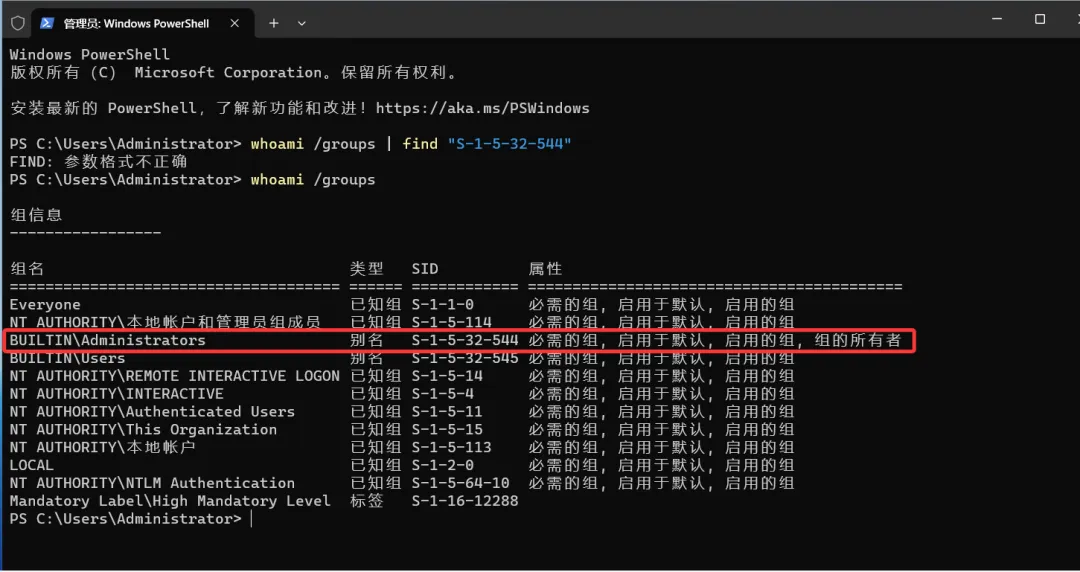Open a new tab with plus button
Screen dimensions: 1080x572
coord(273,23)
